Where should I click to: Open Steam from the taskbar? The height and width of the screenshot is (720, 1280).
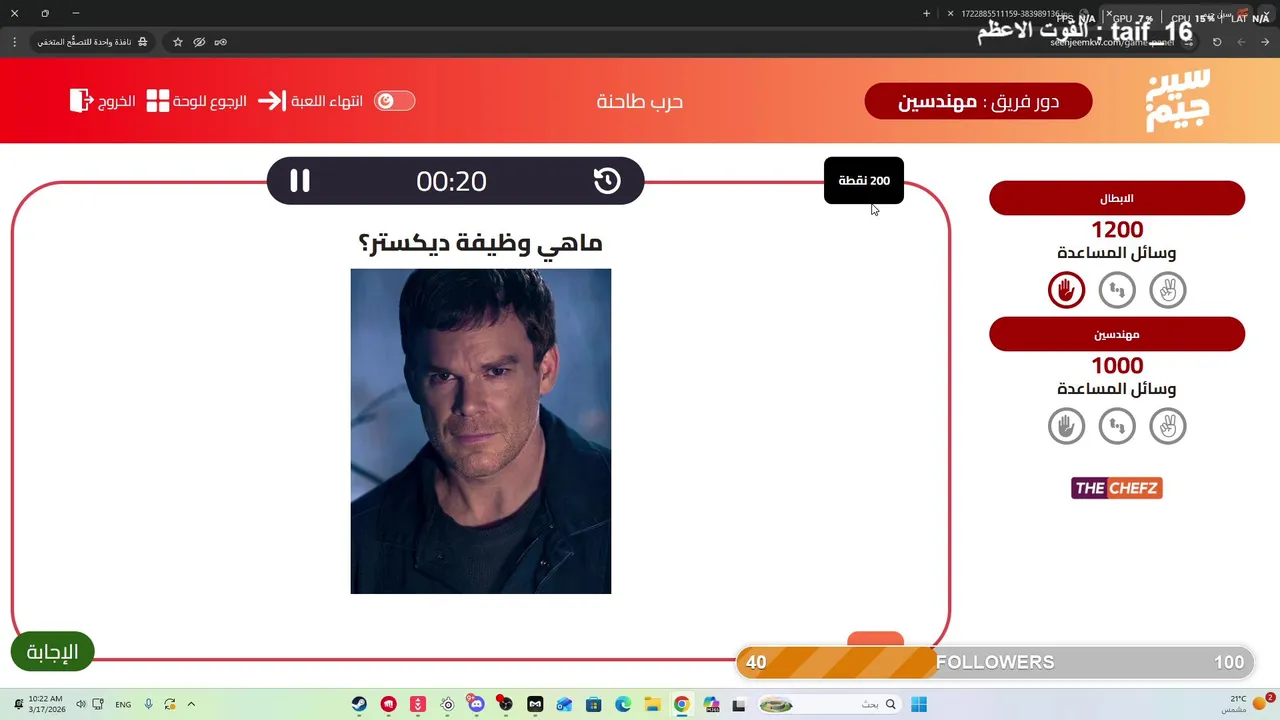359,704
